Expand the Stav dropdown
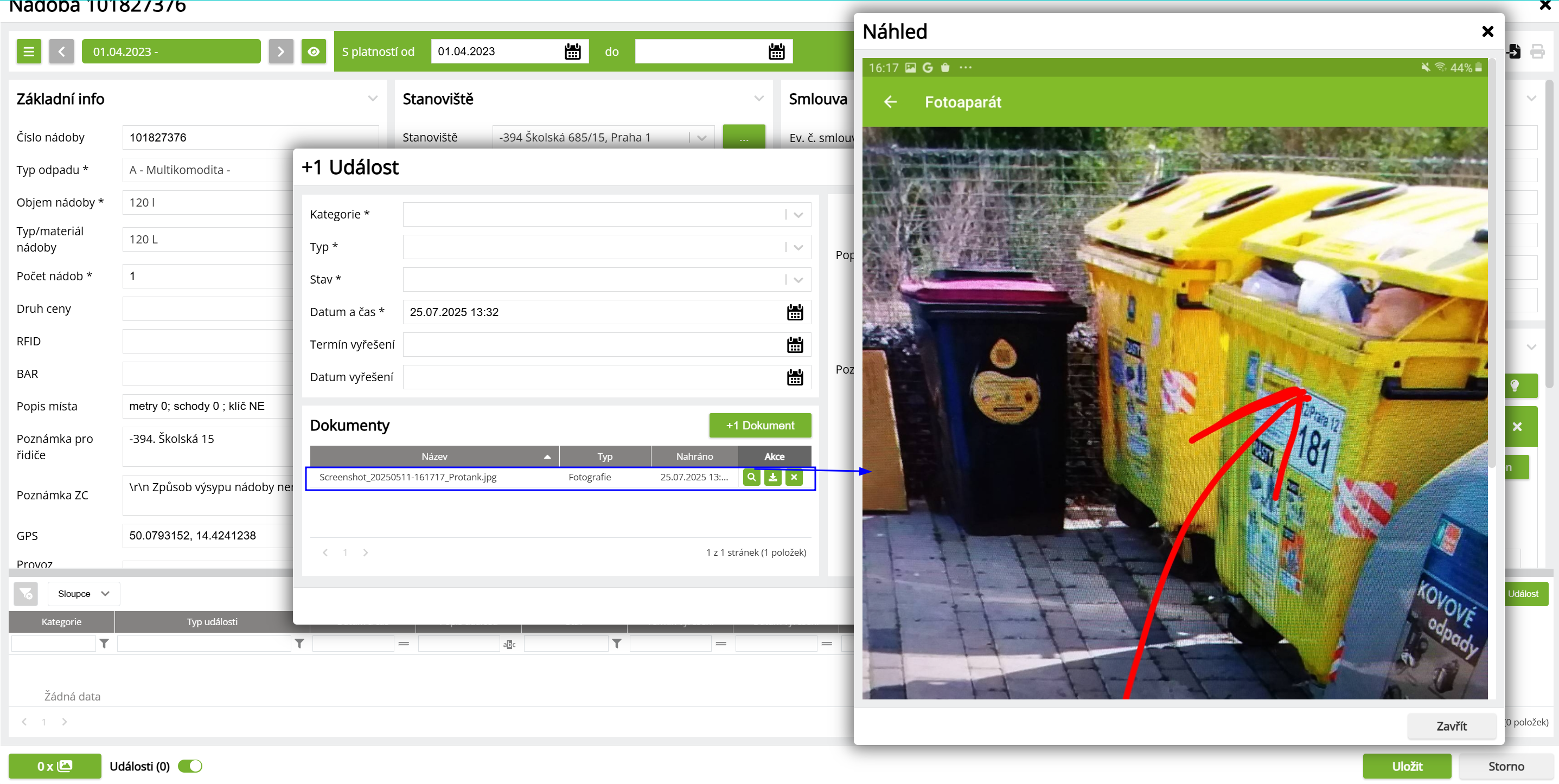 click(797, 279)
